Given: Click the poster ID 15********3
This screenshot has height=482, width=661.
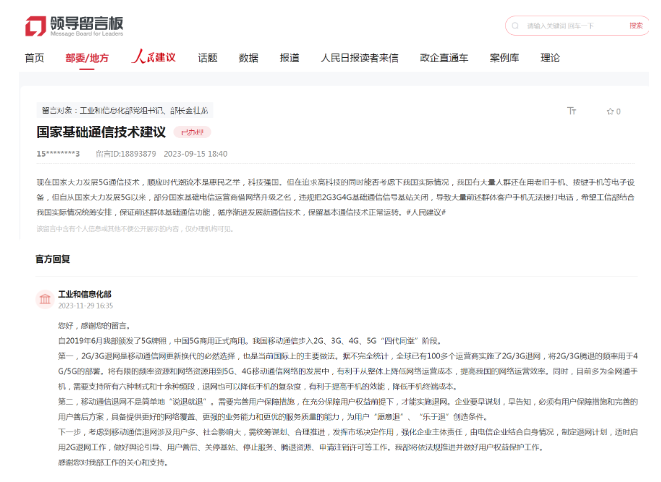Looking at the screenshot, I should pos(58,154).
